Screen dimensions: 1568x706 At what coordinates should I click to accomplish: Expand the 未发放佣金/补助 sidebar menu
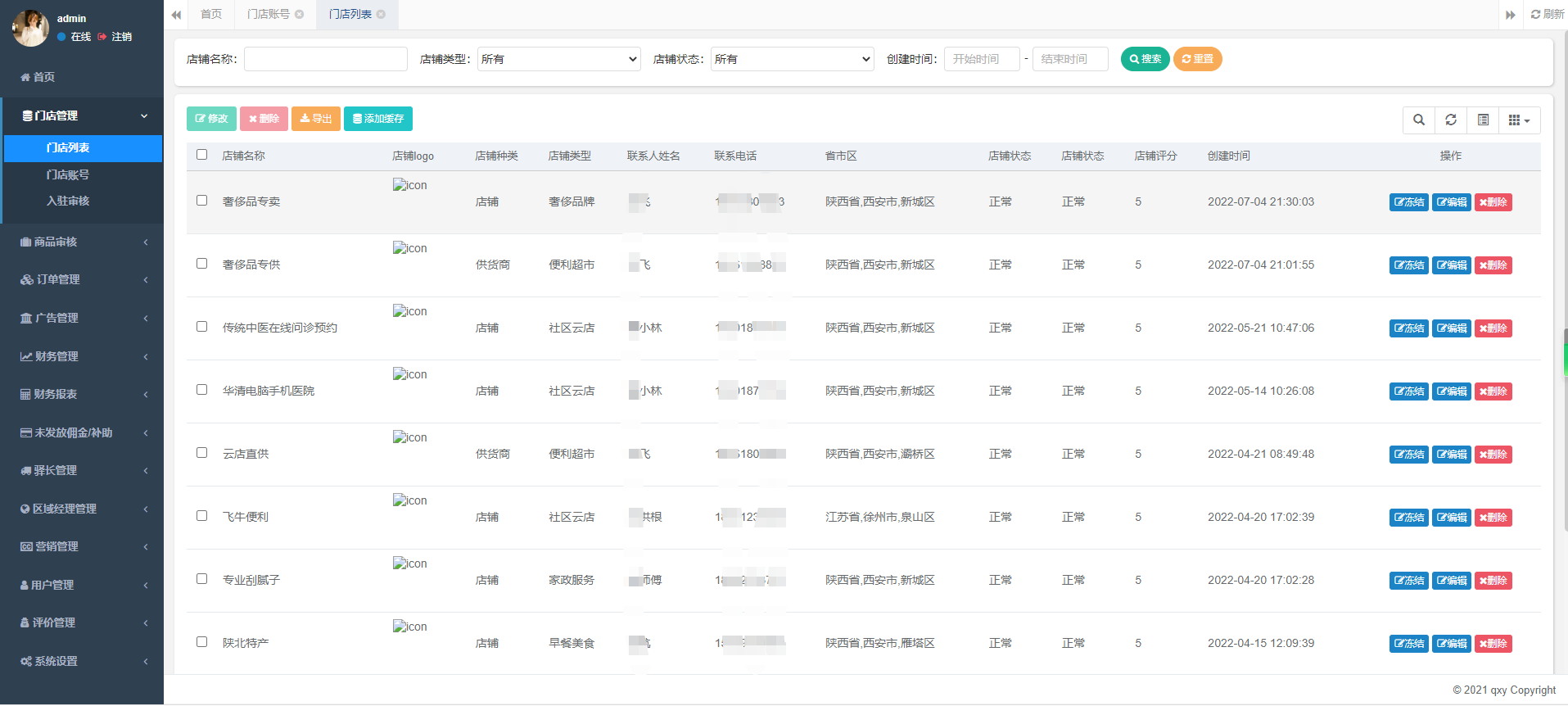click(x=82, y=432)
